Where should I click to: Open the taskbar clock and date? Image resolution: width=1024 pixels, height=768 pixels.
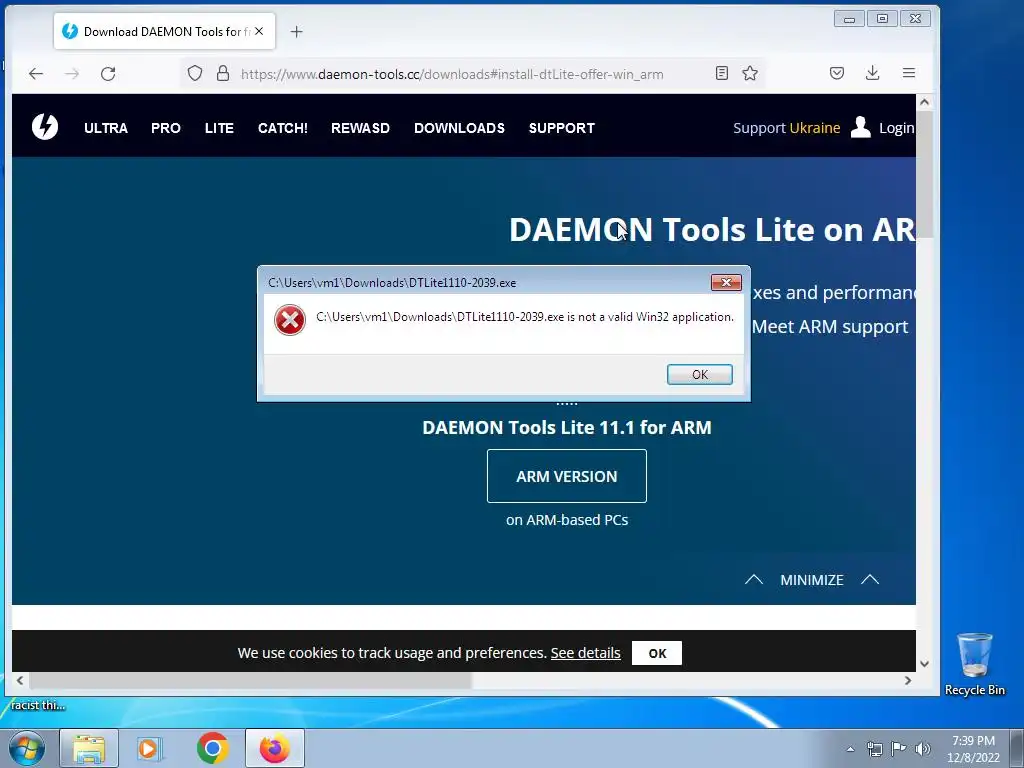[973, 749]
